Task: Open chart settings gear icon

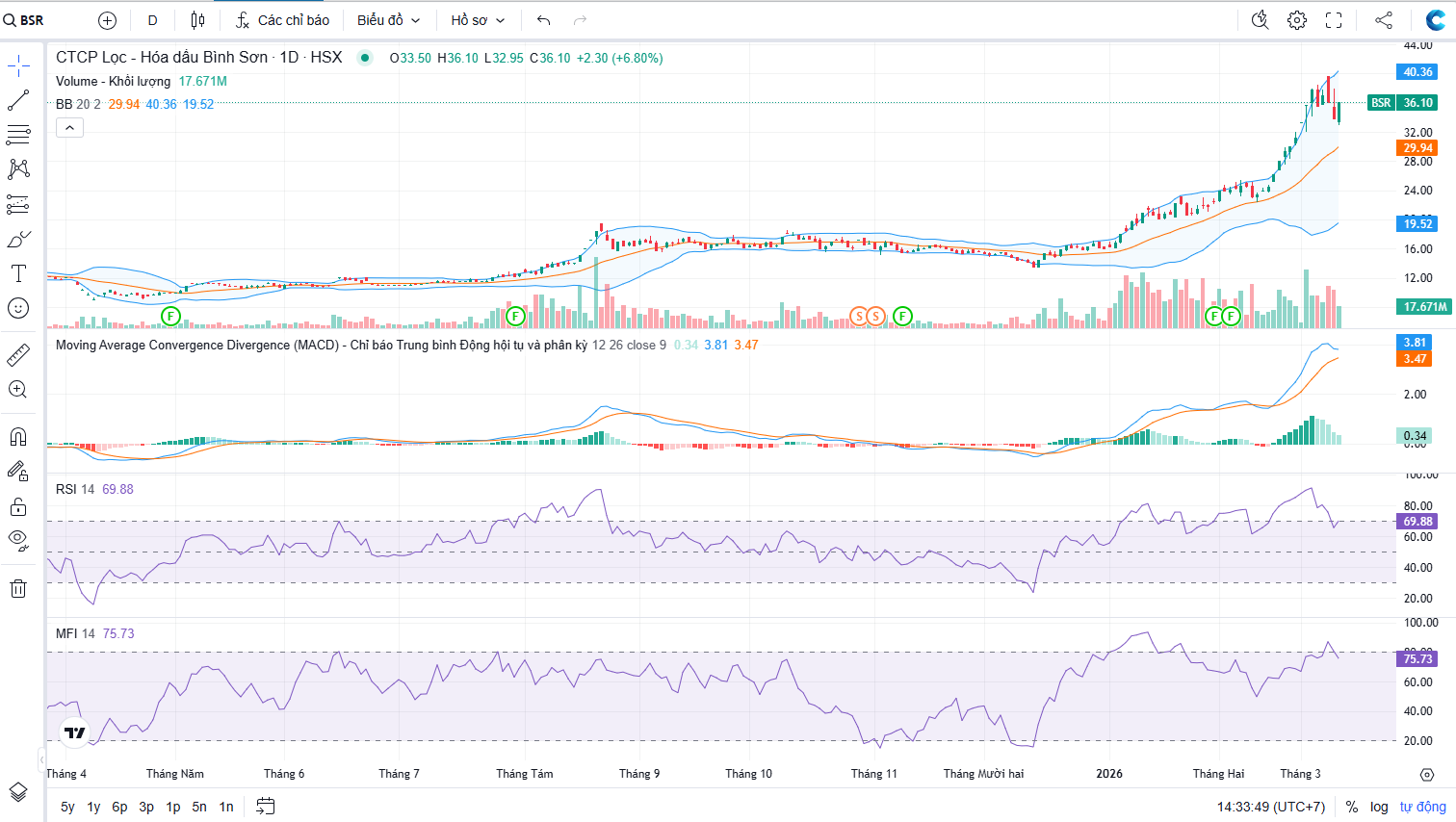Action: (x=1297, y=20)
